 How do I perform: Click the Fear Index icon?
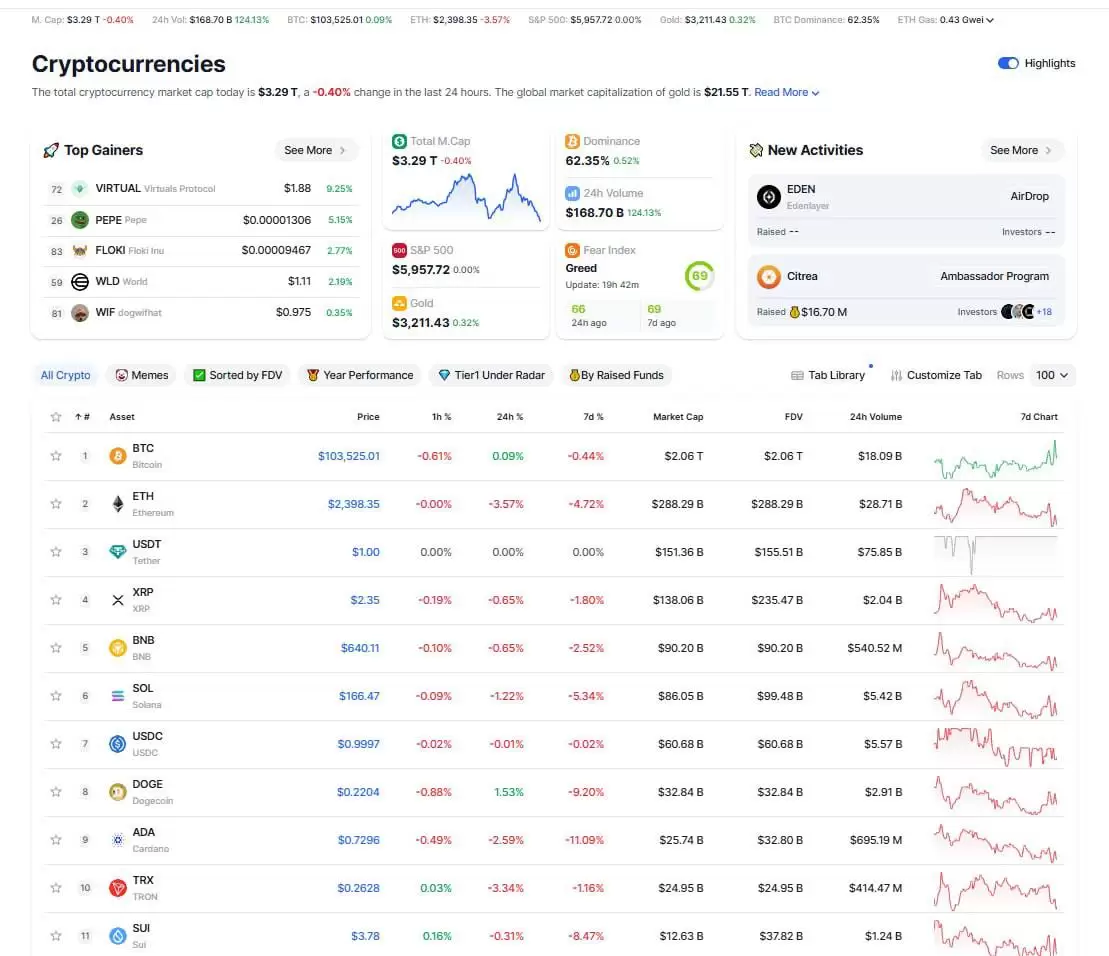tap(572, 250)
